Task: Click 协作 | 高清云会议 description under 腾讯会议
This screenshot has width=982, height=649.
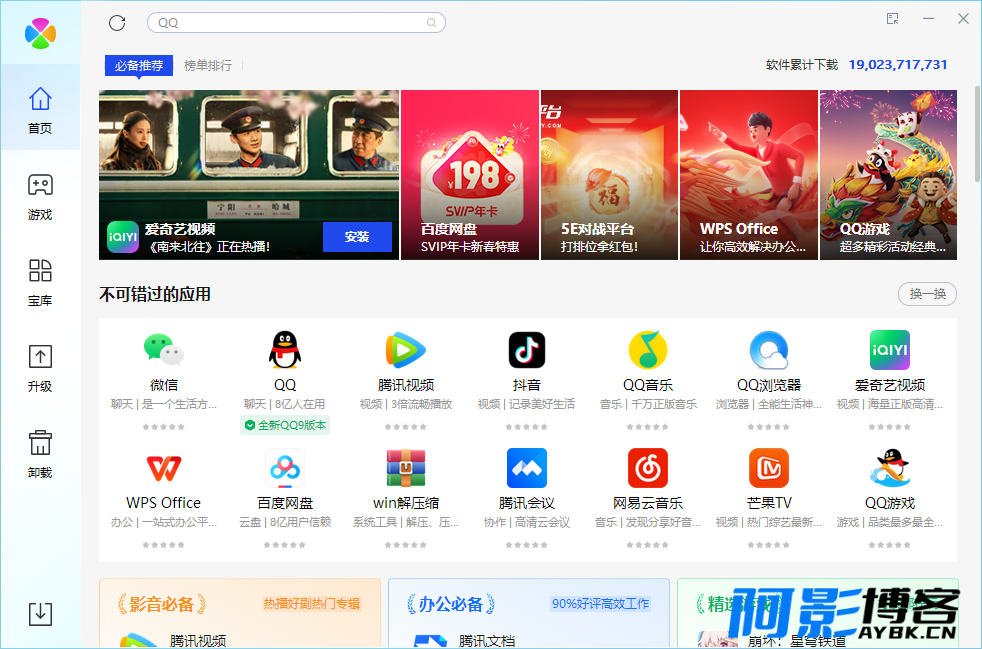Action: click(x=527, y=522)
